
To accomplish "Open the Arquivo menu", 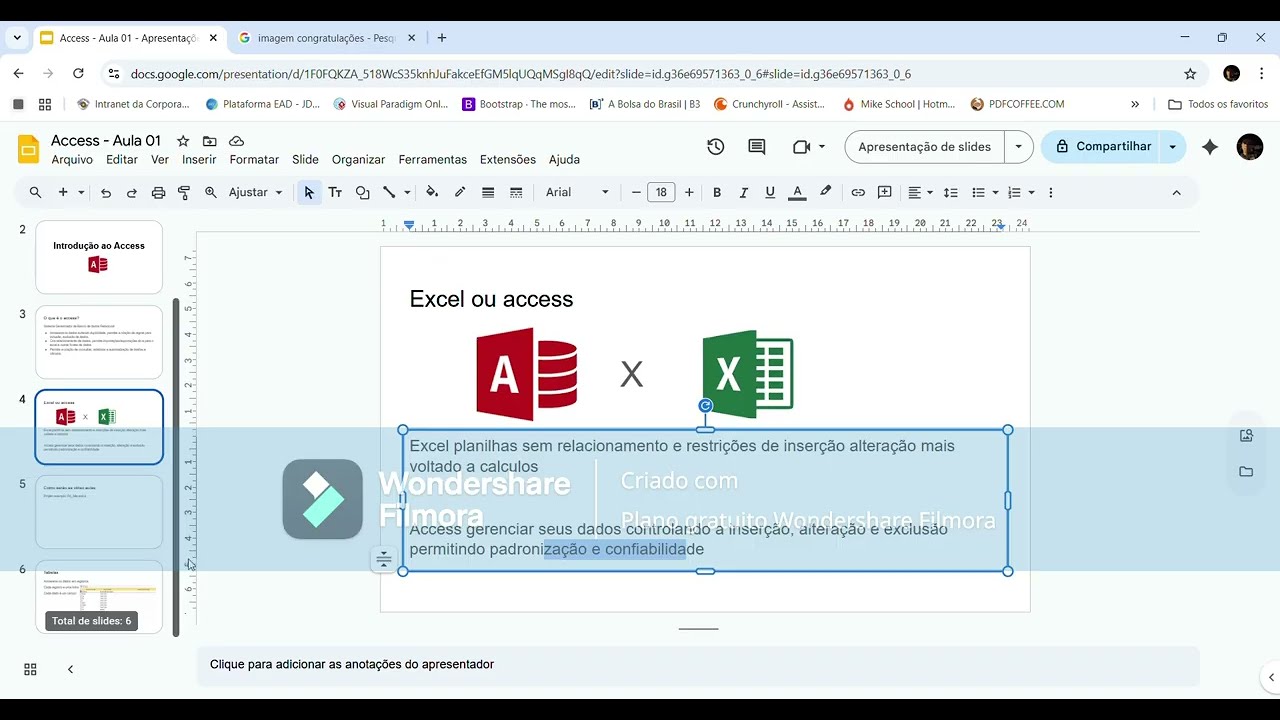I will (72, 160).
